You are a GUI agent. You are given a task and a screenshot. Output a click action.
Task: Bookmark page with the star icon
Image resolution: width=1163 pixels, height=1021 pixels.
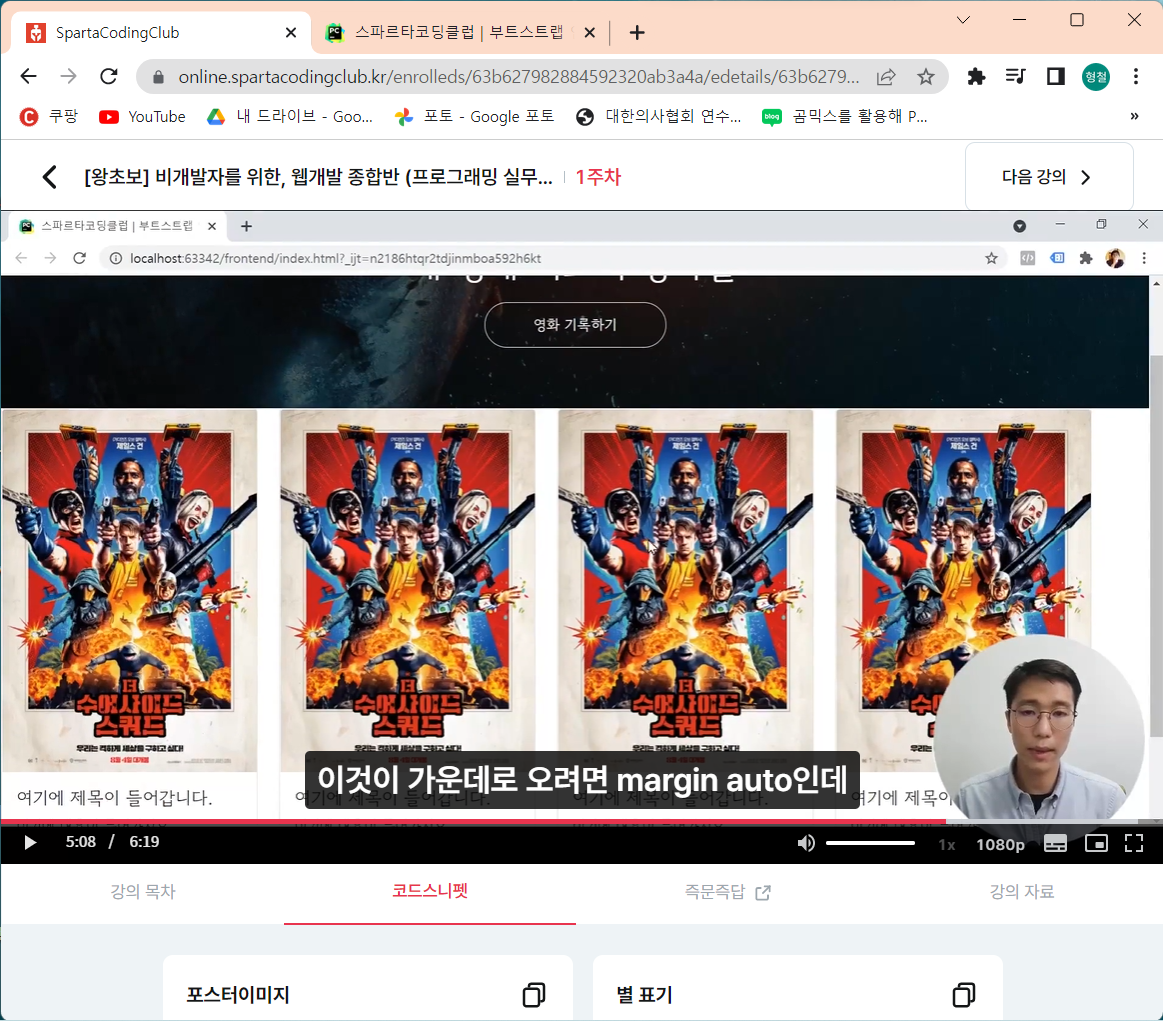click(926, 76)
